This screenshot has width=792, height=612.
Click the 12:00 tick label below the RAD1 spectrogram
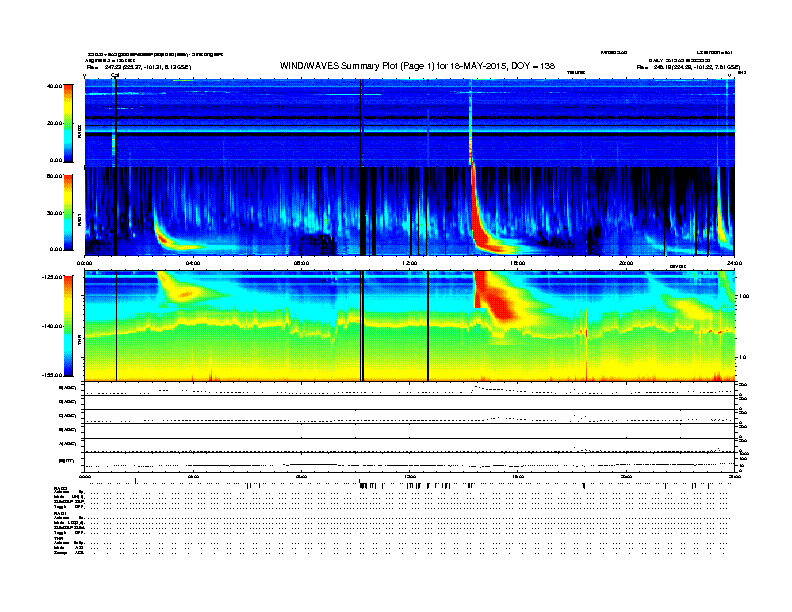click(x=409, y=263)
